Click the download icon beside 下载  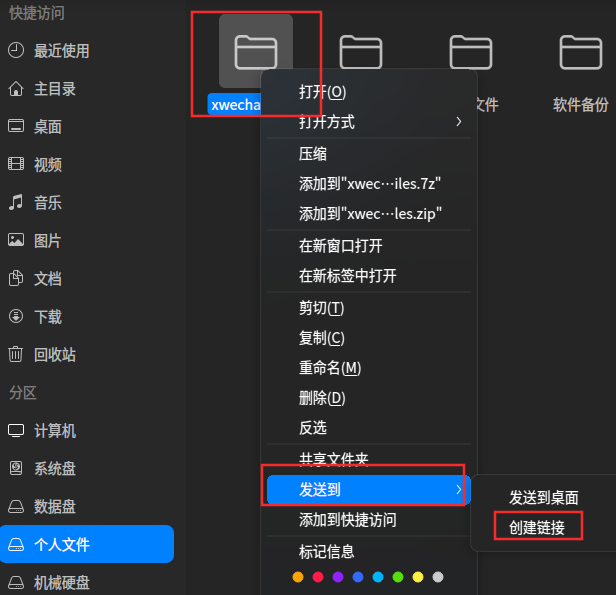click(x=16, y=316)
